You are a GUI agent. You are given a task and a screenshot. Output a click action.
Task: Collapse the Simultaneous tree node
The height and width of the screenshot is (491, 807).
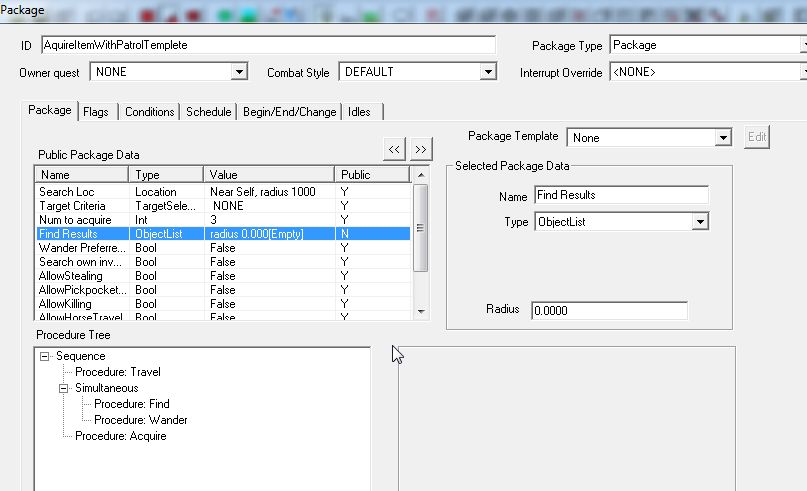coord(63,388)
